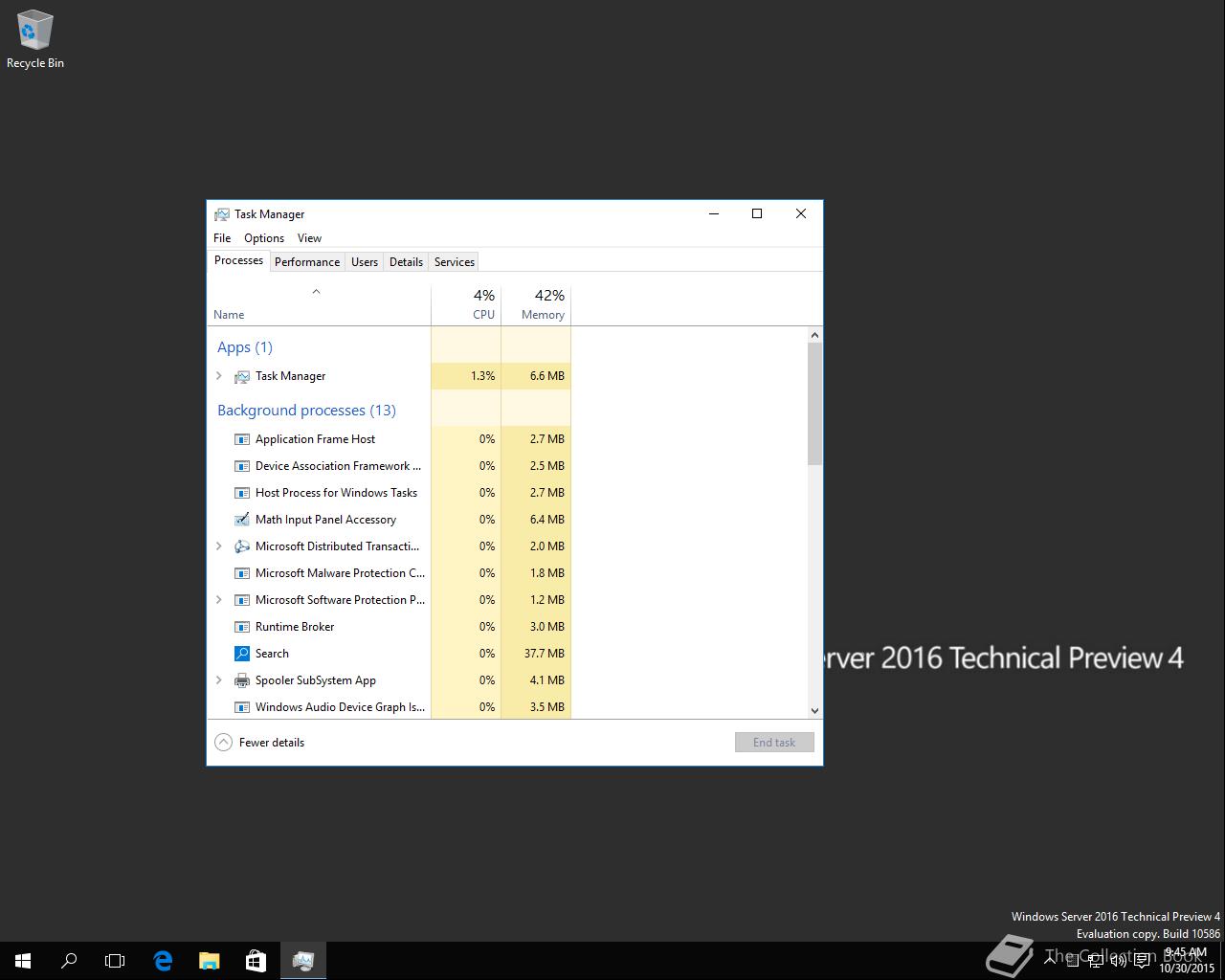Sort processes by Name column header
Viewport: 1225px width, 980px height.
pos(319,305)
